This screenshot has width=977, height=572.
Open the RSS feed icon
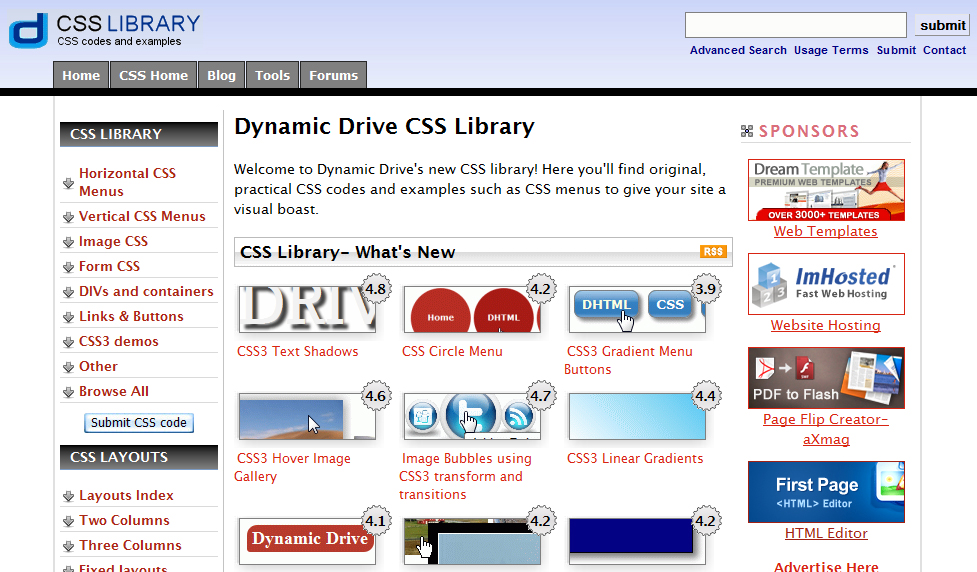click(713, 252)
